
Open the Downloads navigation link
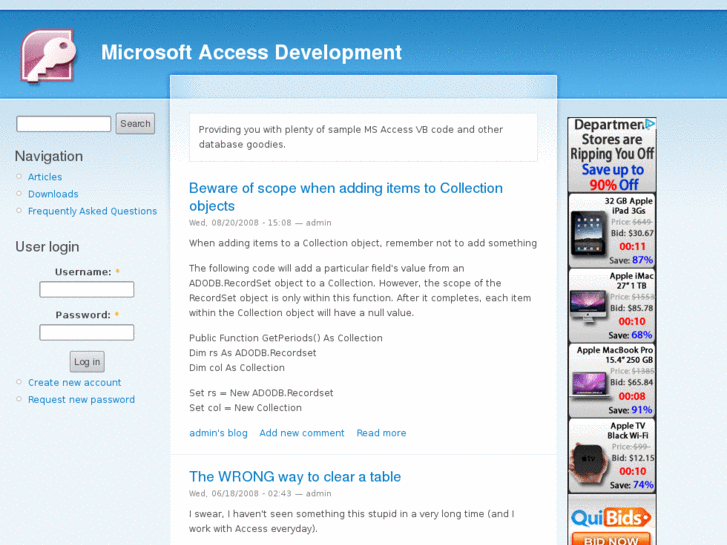(53, 194)
